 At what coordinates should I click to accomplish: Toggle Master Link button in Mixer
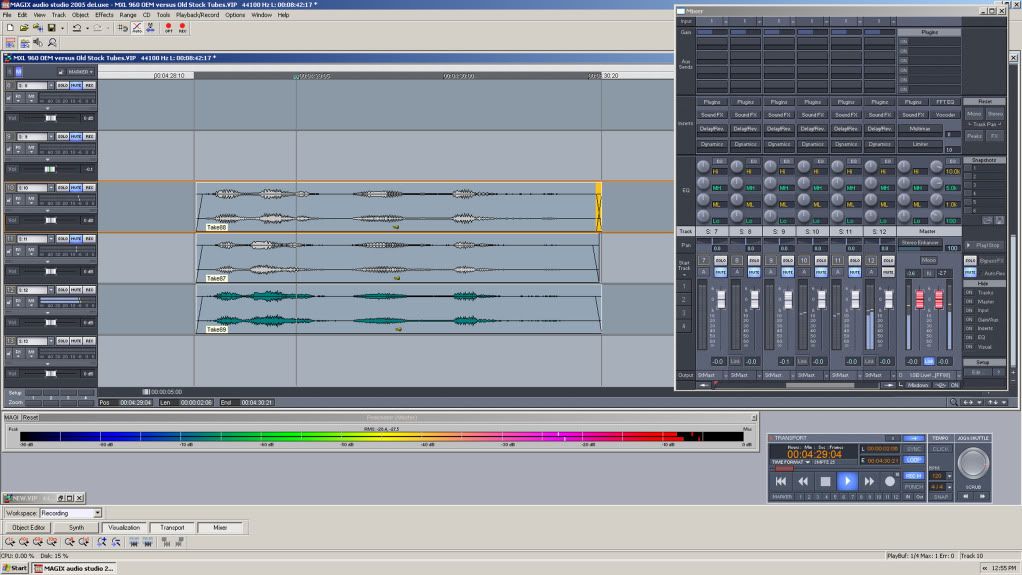[928, 361]
